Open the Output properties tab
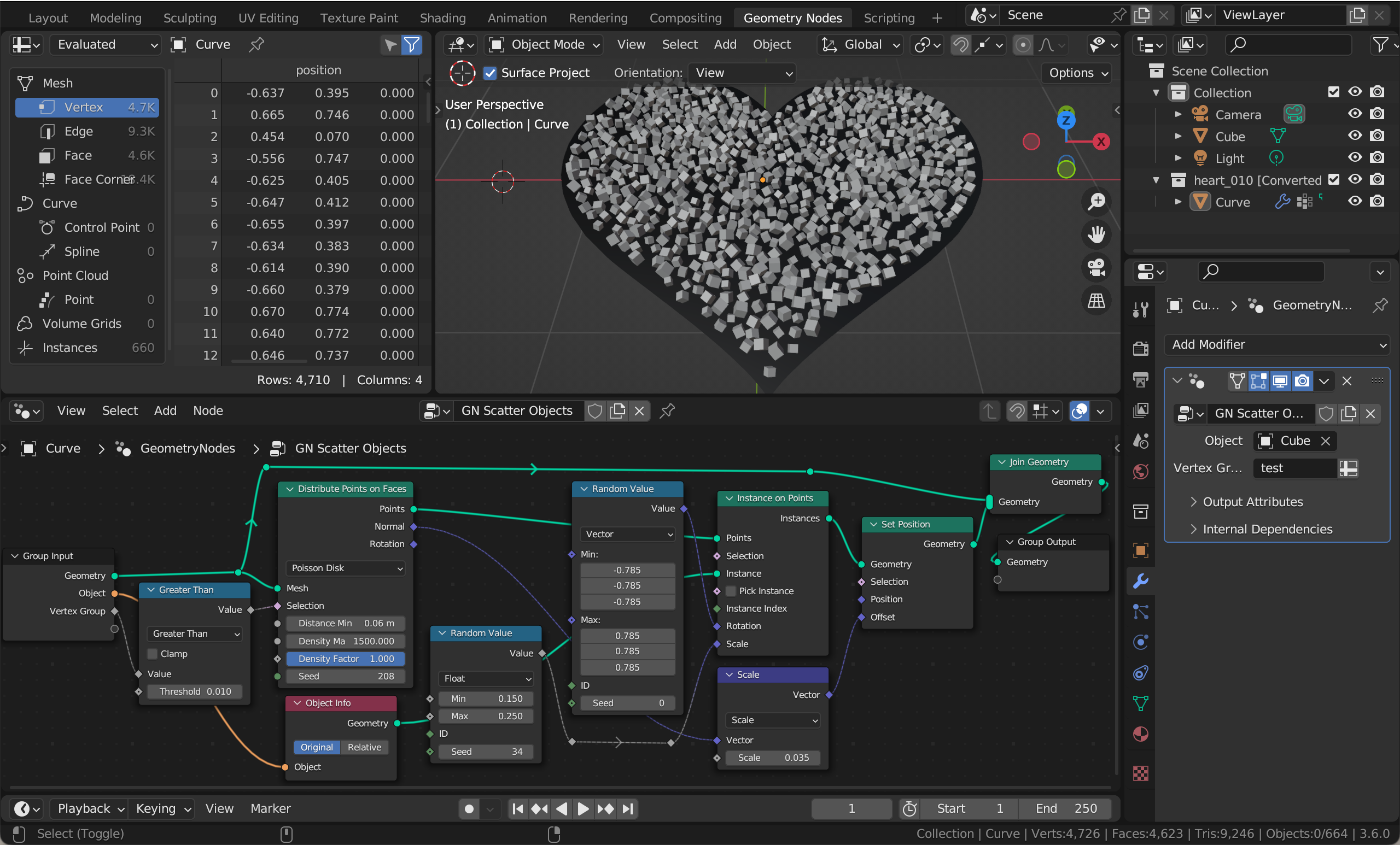This screenshot has width=1400, height=845. (x=1140, y=379)
